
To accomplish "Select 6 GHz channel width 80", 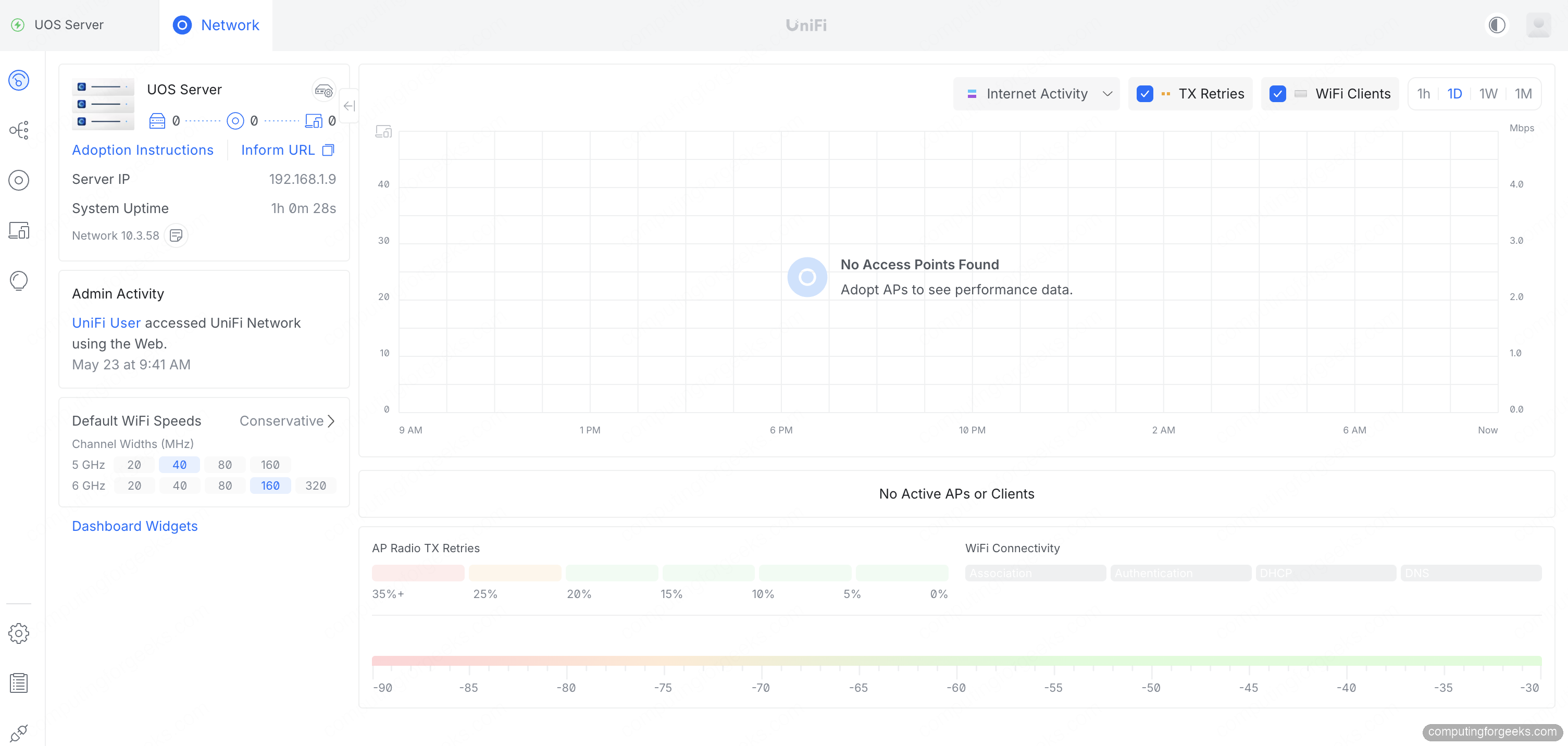I will (x=225, y=486).
